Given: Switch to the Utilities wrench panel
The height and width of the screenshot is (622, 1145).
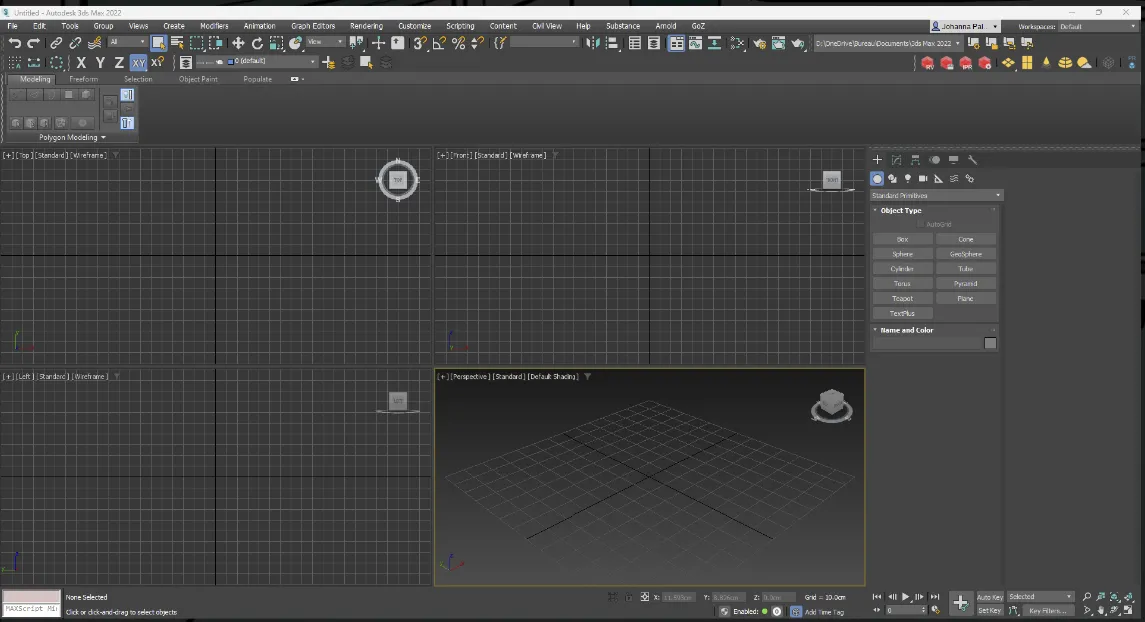Looking at the screenshot, I should tap(972, 159).
